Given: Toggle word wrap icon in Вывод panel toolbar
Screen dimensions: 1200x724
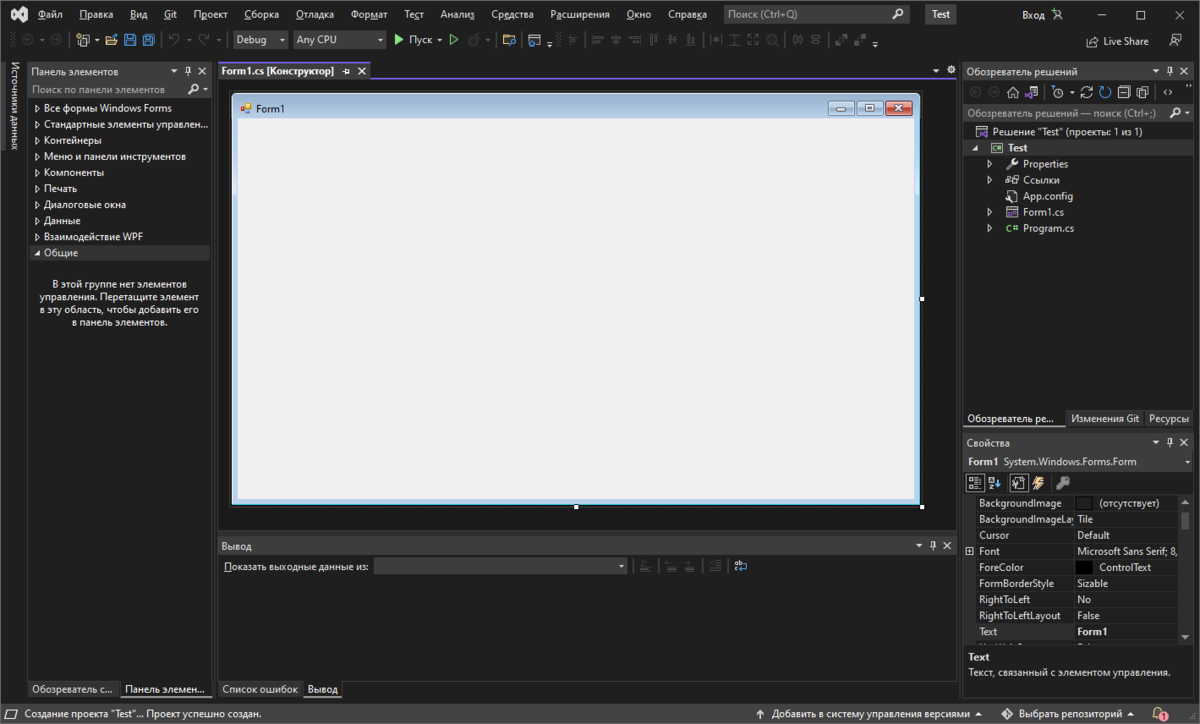Looking at the screenshot, I should [740, 566].
